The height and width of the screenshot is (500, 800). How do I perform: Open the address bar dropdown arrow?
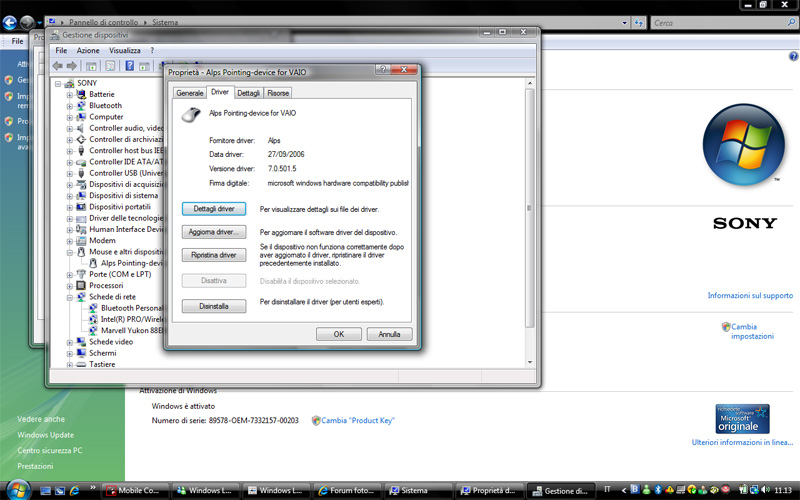624,22
